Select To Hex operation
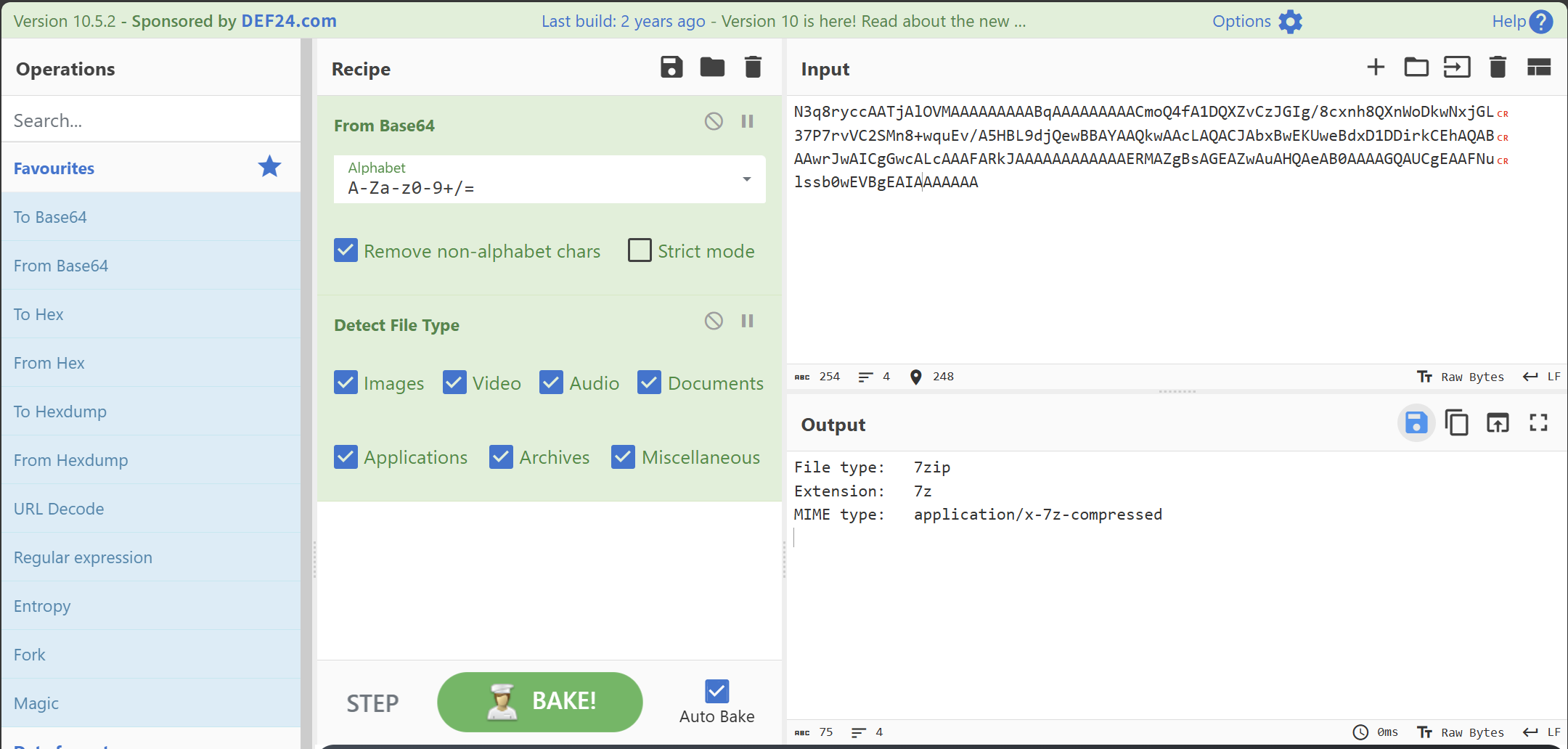This screenshot has width=1568, height=749. click(x=150, y=314)
